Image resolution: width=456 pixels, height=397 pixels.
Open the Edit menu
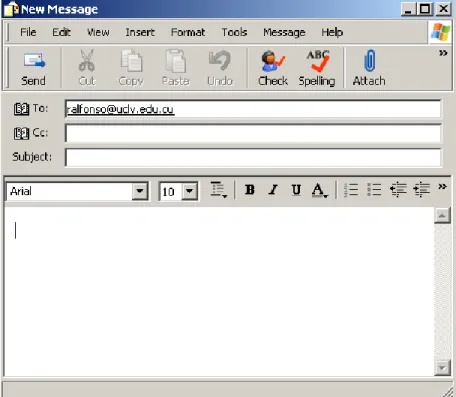[x=61, y=32]
